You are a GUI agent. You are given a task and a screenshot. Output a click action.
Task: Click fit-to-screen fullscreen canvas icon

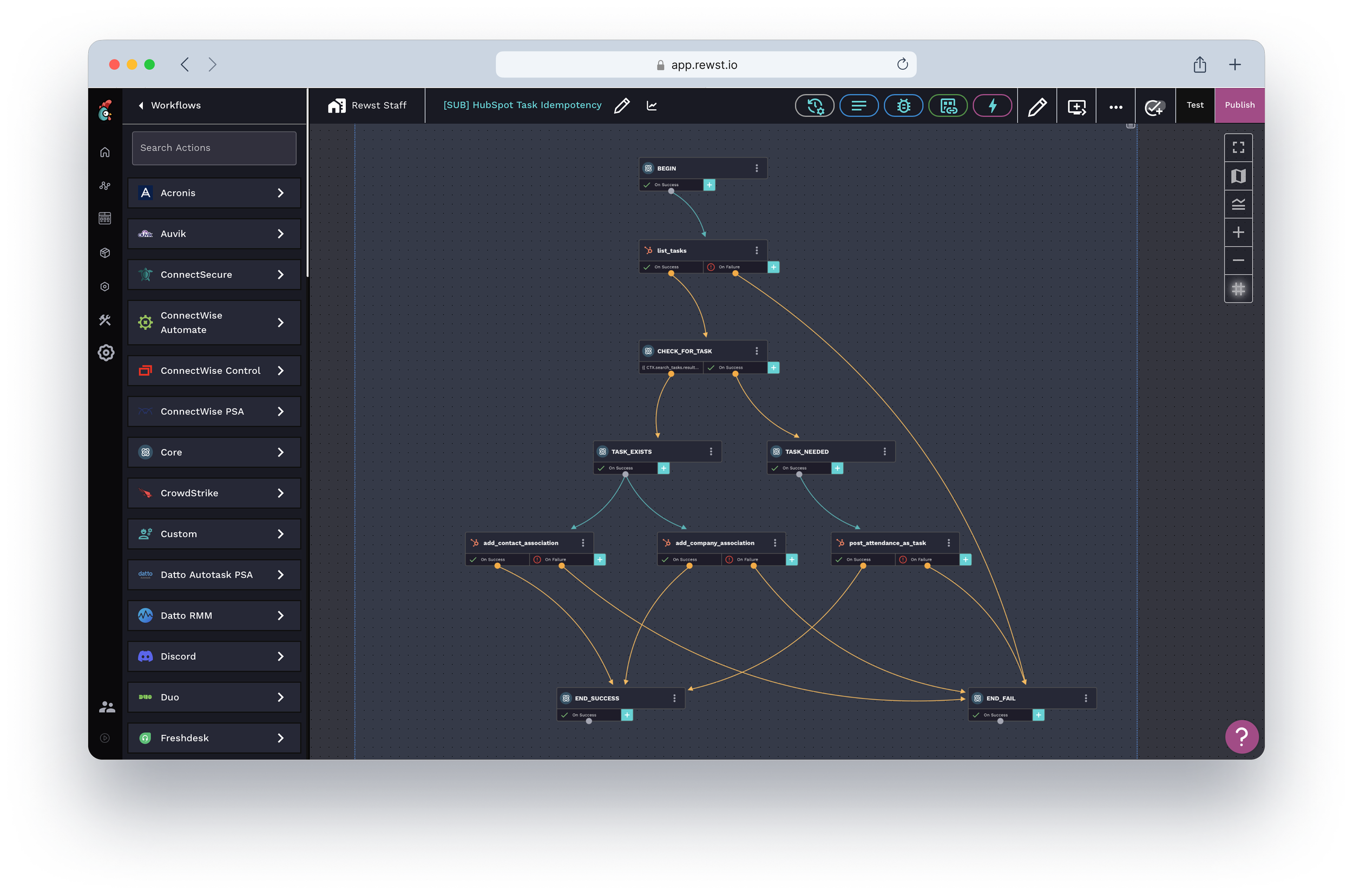(x=1238, y=147)
